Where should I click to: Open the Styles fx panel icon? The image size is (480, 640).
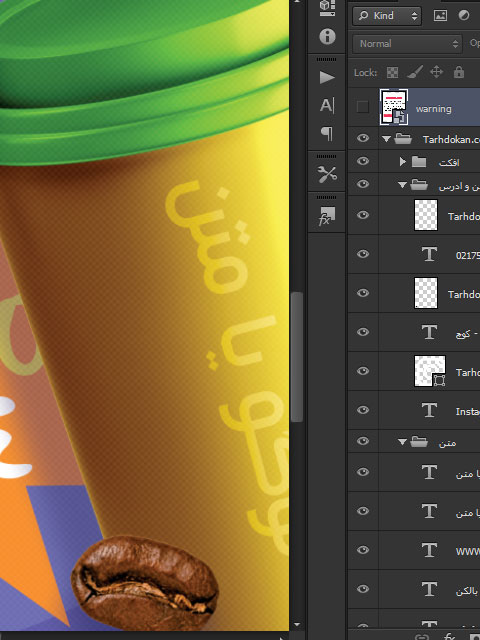pyautogui.click(x=327, y=216)
